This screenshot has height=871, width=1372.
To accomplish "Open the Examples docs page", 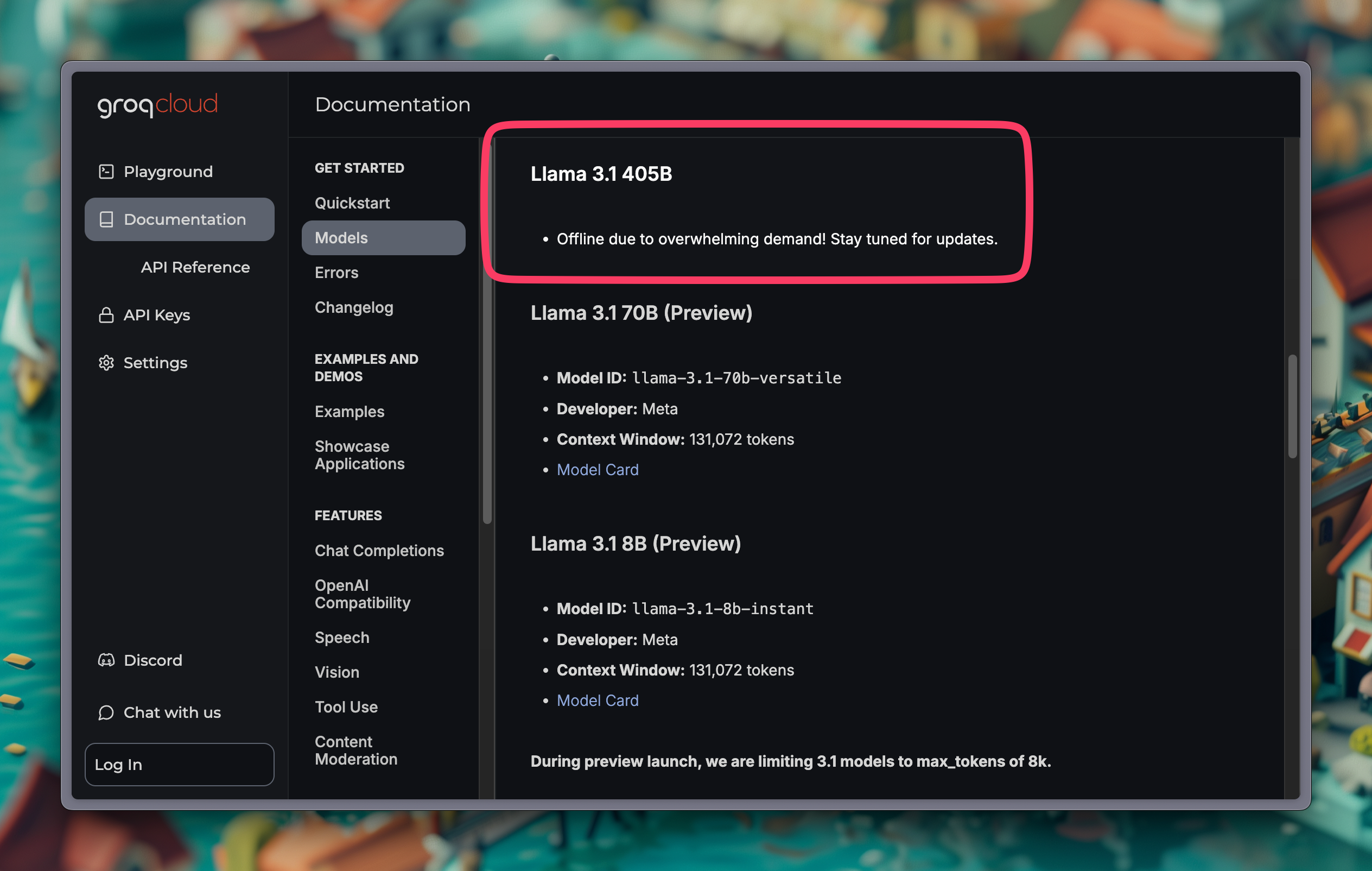I will coord(350,412).
